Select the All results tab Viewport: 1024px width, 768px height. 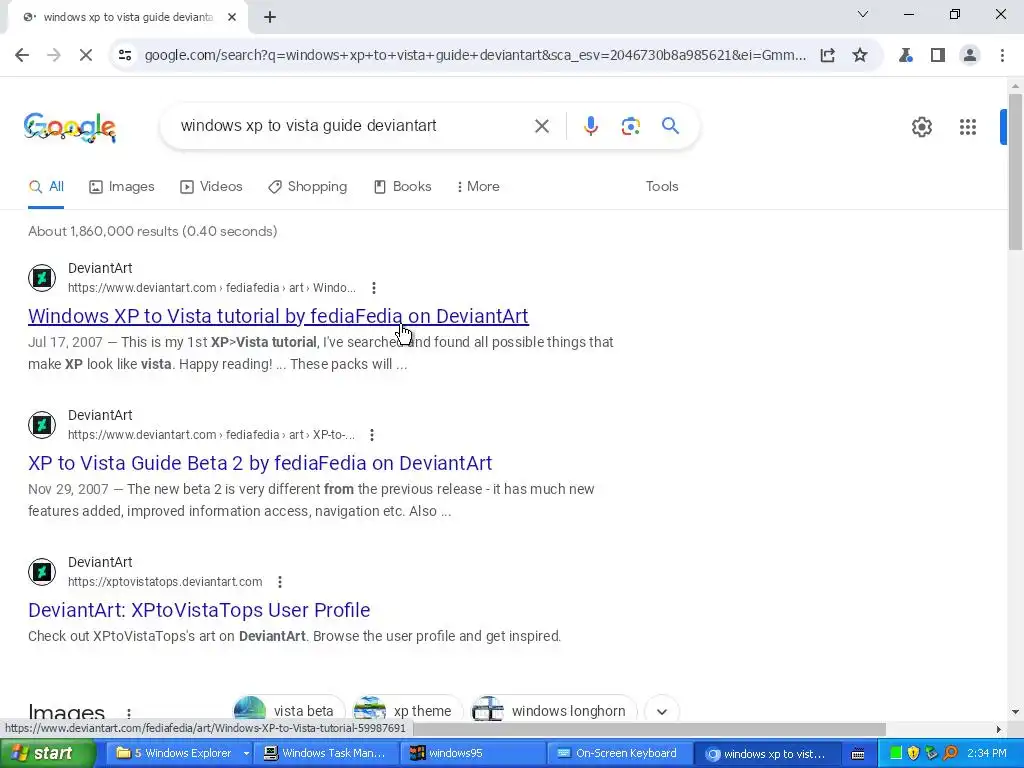coord(46,187)
